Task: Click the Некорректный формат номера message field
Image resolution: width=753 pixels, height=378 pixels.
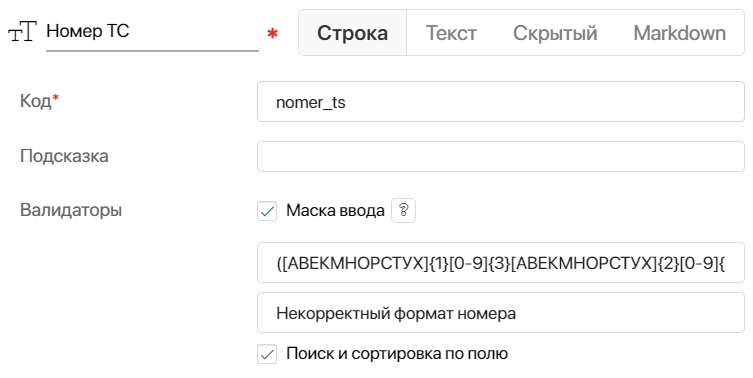Action: click(x=501, y=313)
